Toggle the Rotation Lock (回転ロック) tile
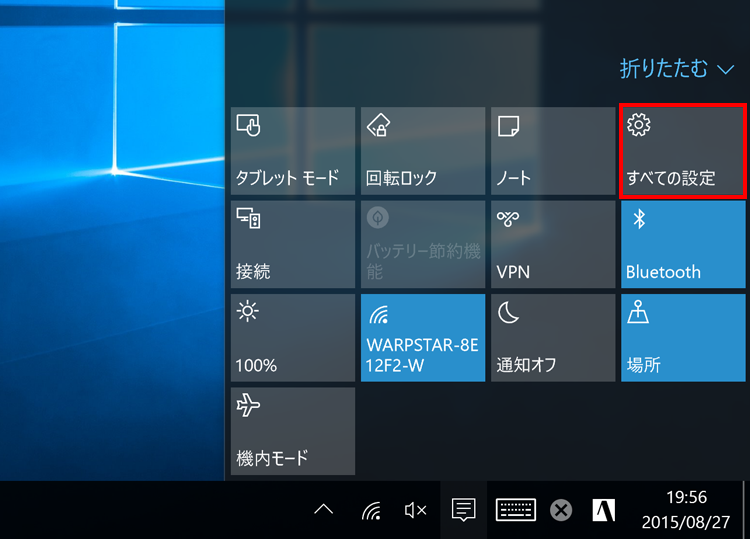The height and width of the screenshot is (539, 750). point(423,151)
